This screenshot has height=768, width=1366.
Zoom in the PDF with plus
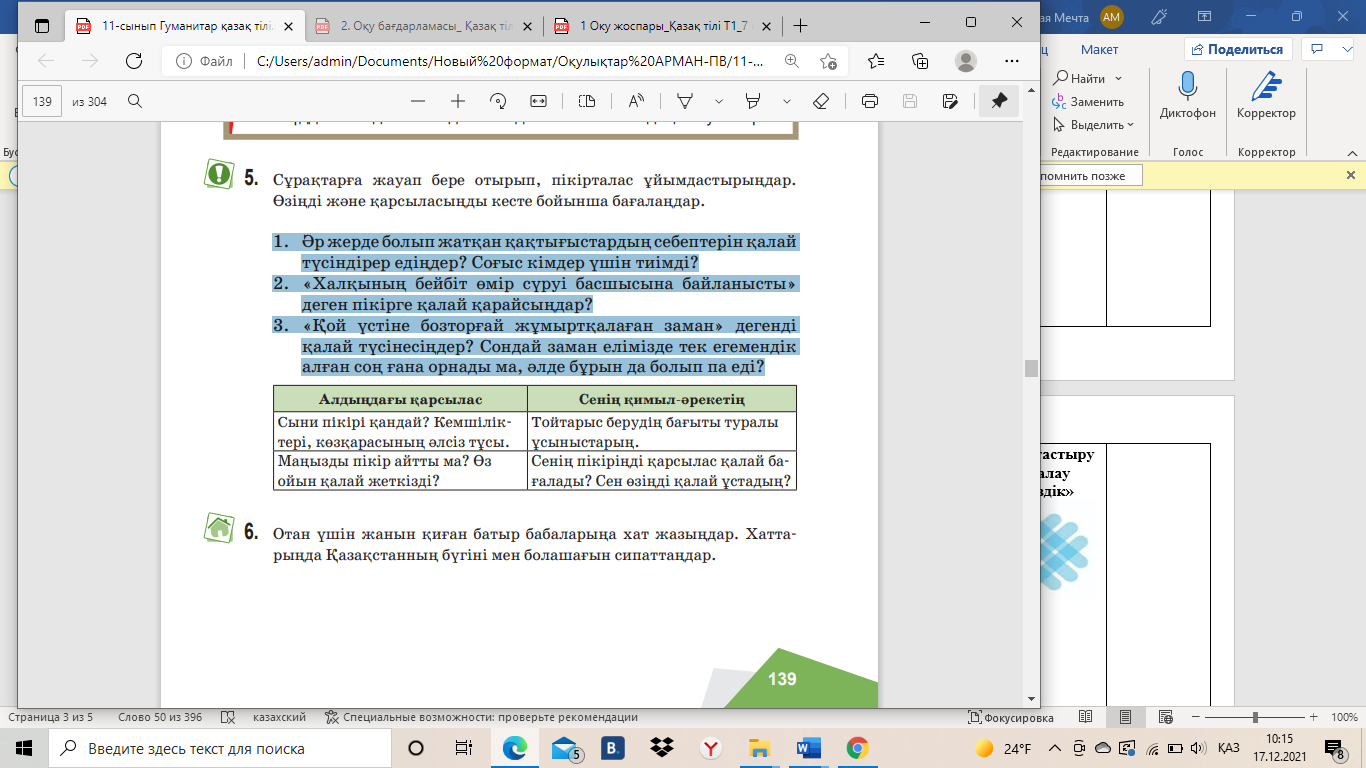coord(458,101)
